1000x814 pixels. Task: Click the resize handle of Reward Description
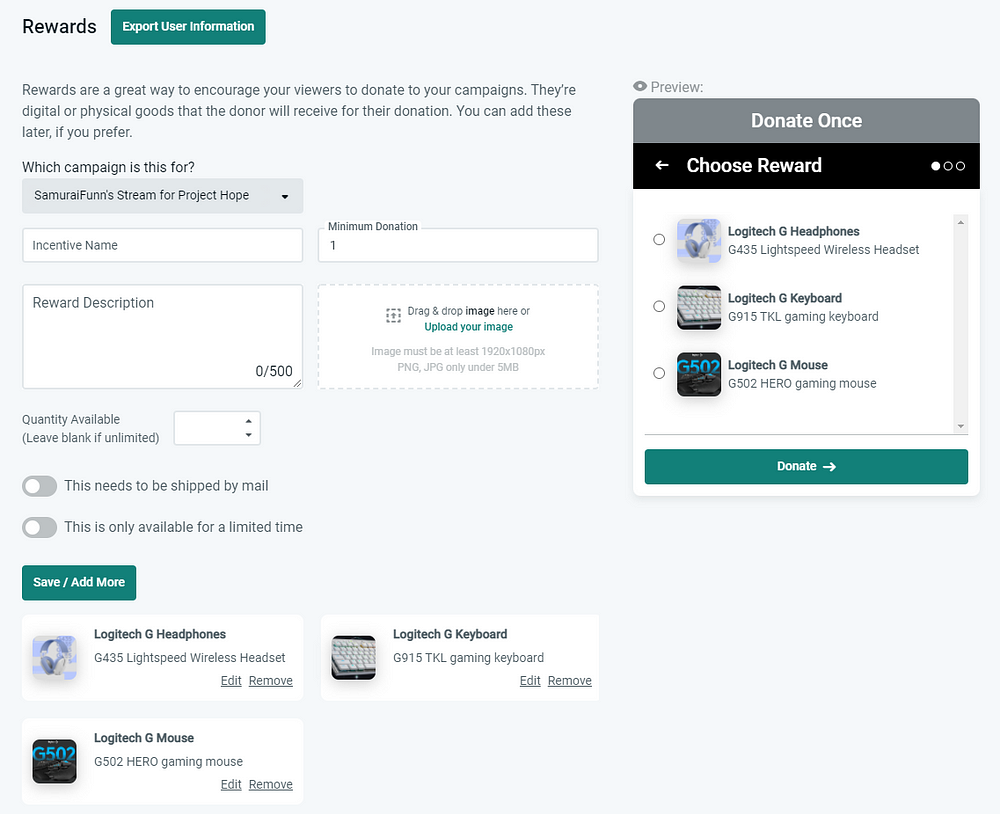(298, 383)
